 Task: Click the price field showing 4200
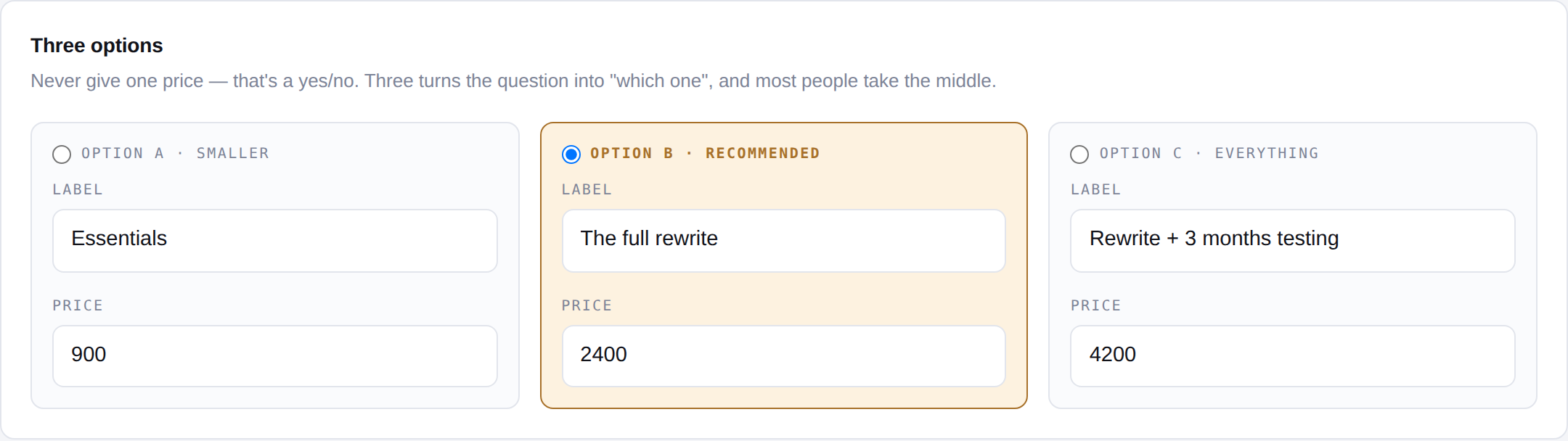[x=1293, y=356]
